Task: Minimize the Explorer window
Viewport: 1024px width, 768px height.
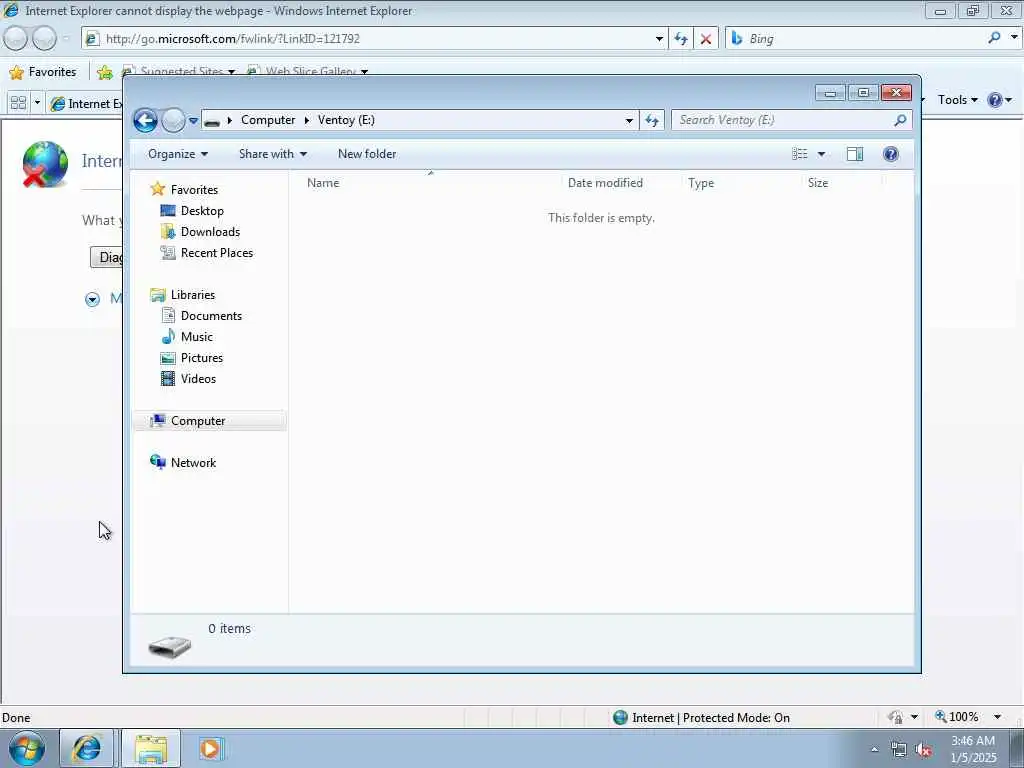Action: [x=830, y=93]
